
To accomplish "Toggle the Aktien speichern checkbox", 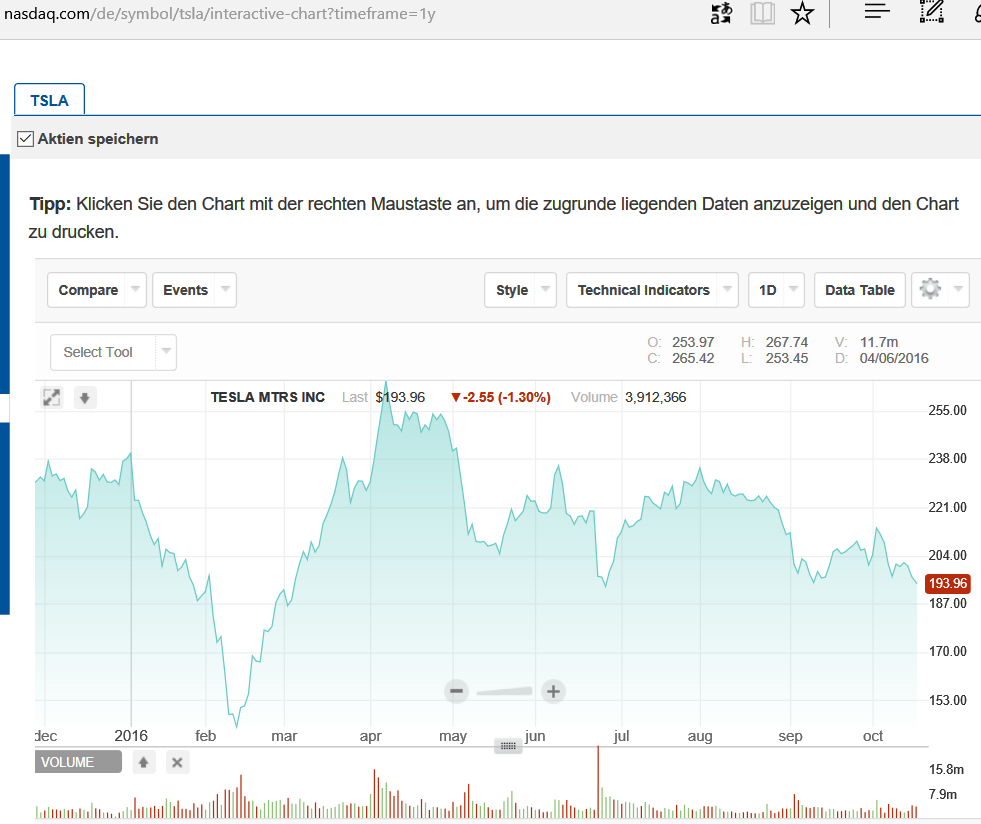I will [x=25, y=139].
